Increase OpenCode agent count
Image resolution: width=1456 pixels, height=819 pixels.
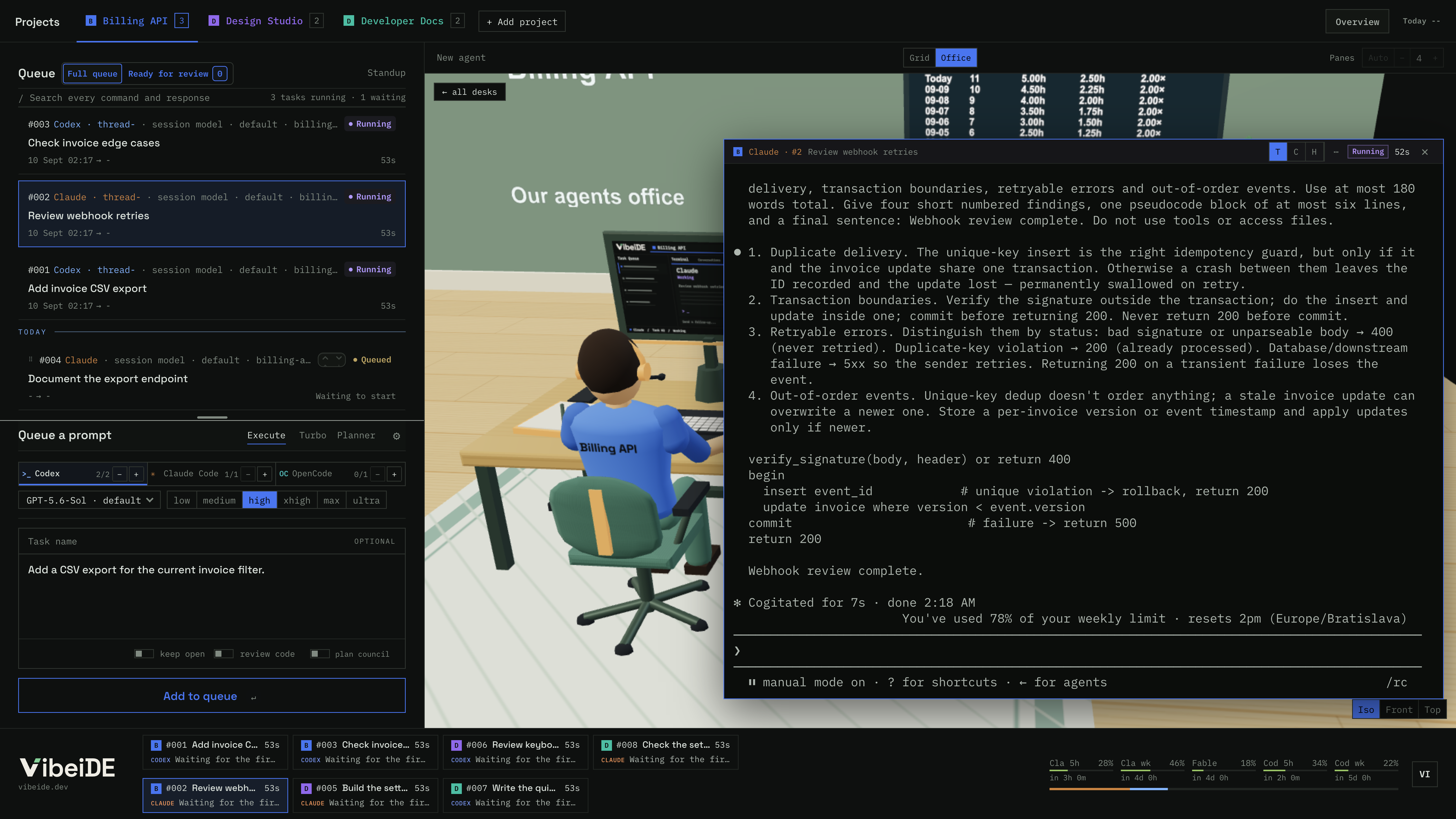pyautogui.click(x=395, y=474)
